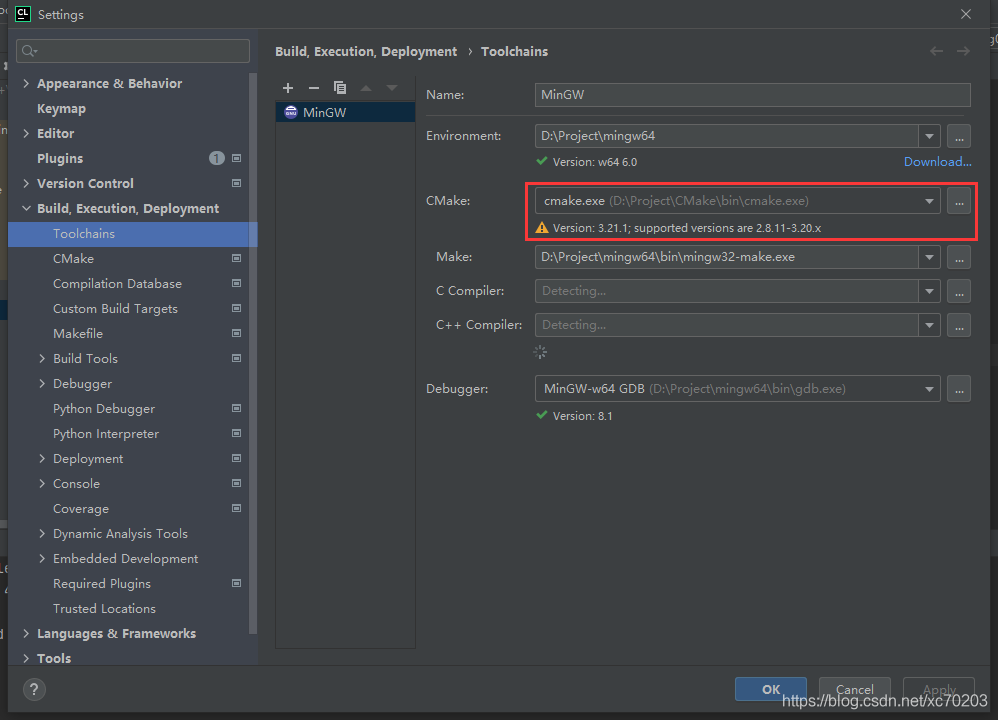
Task: Open the Keymap settings page
Action: point(61,108)
